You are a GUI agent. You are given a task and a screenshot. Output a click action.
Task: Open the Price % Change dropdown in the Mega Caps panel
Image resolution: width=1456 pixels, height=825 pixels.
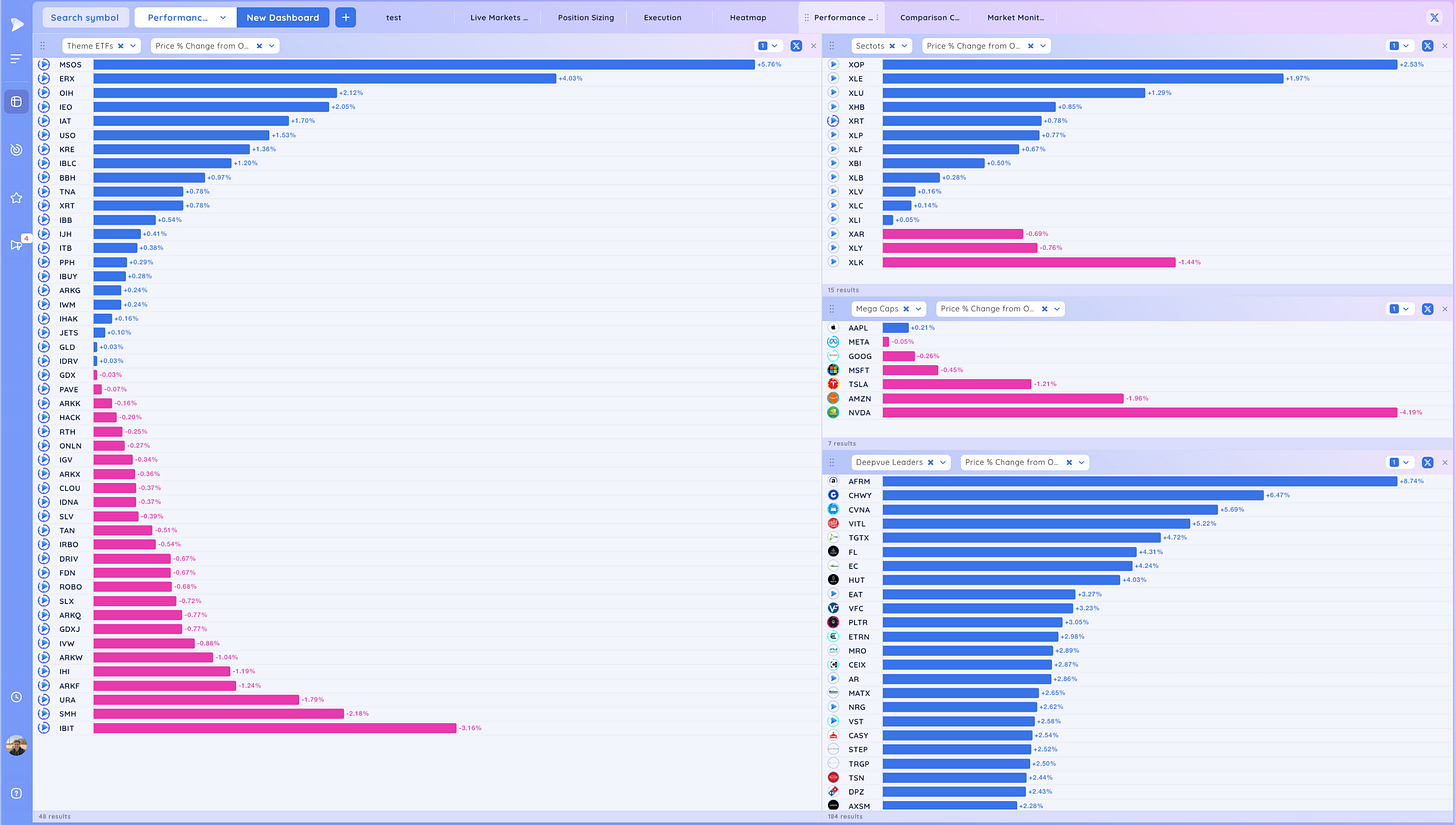(1058, 309)
